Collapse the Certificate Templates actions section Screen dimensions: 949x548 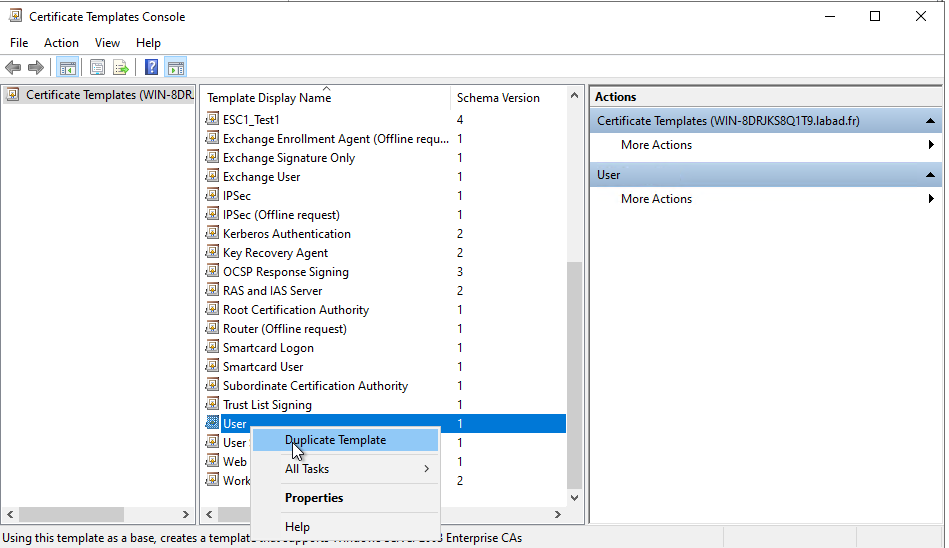click(x=930, y=121)
